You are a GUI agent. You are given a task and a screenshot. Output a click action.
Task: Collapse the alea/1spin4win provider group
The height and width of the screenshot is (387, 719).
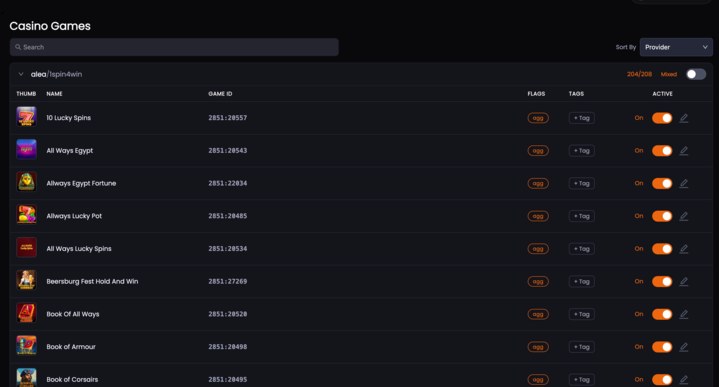(21, 74)
